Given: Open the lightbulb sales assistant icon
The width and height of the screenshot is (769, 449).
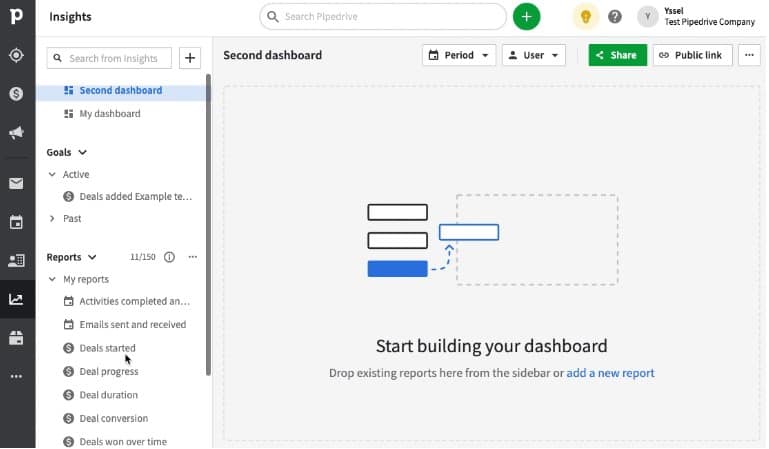Looking at the screenshot, I should [x=585, y=17].
